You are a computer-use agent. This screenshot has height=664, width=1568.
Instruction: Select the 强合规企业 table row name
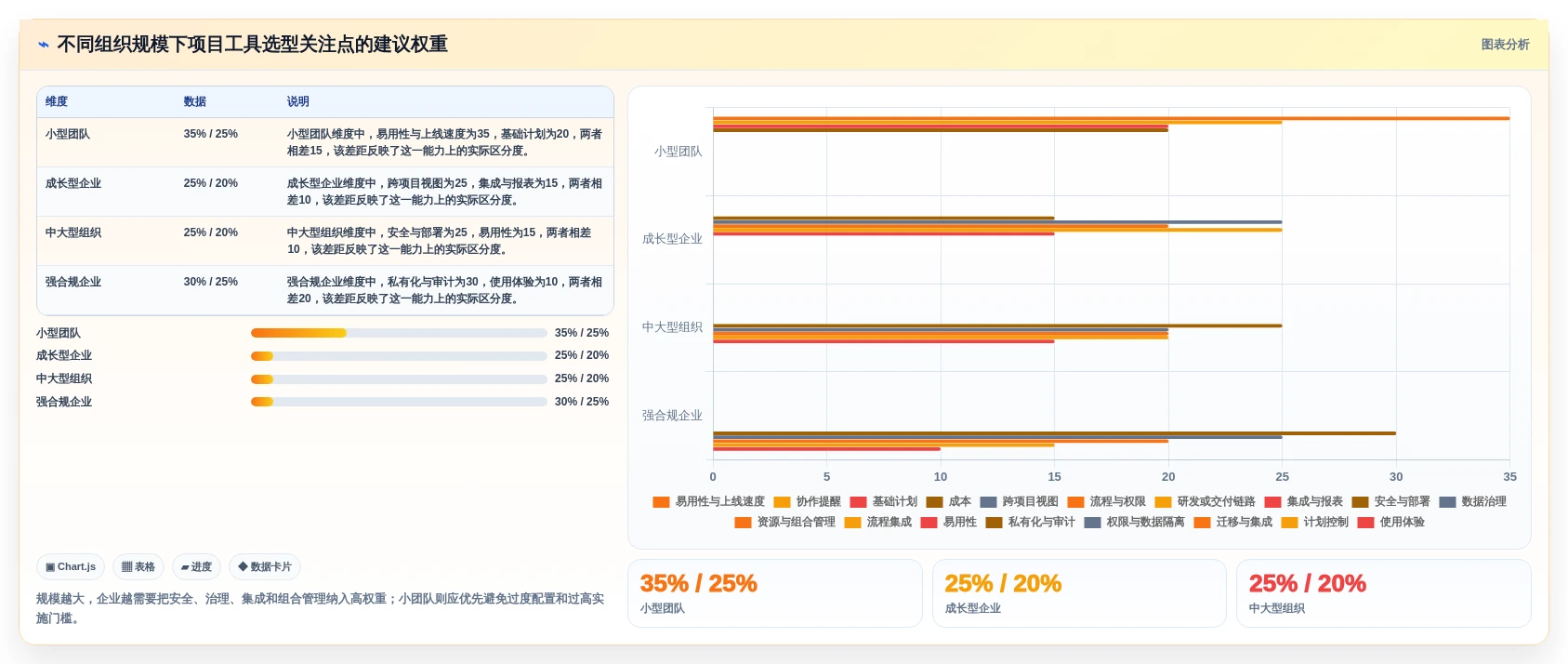[x=73, y=282]
